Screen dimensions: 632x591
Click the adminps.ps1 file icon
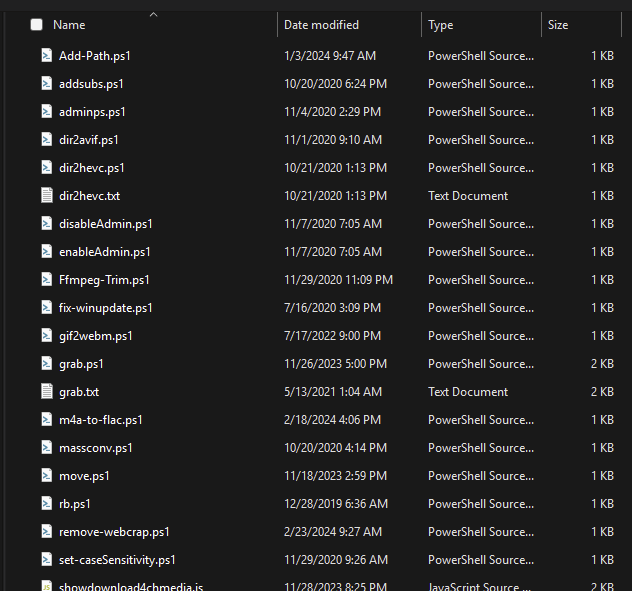click(47, 111)
